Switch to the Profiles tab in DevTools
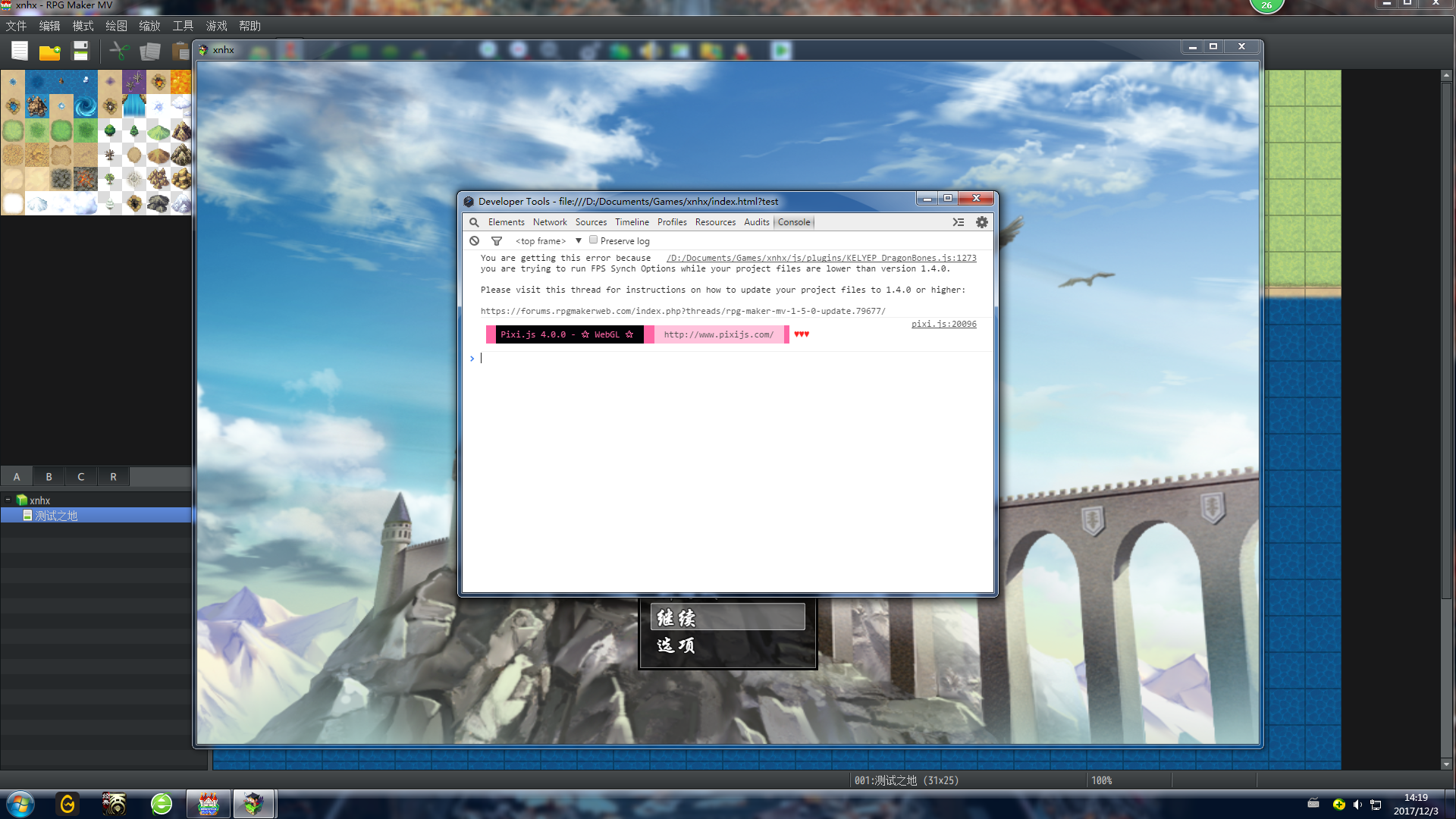The image size is (1456, 819). point(672,222)
